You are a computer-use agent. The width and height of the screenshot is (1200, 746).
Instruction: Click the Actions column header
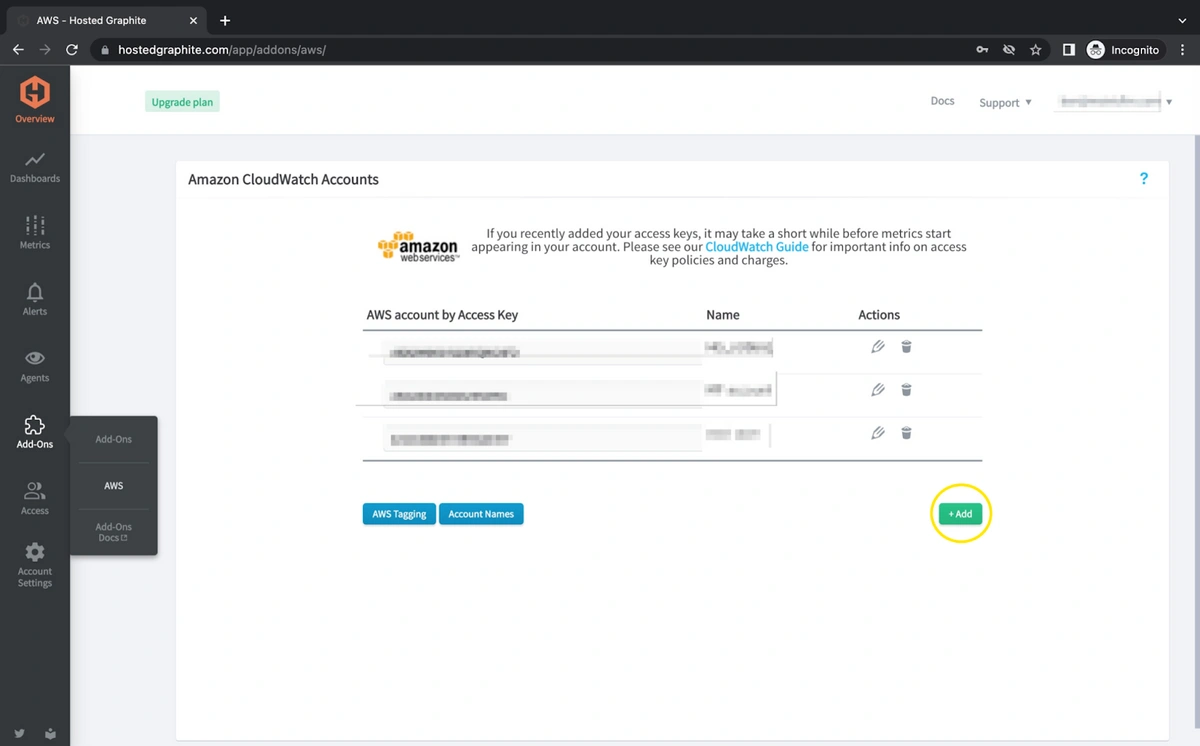pos(879,315)
